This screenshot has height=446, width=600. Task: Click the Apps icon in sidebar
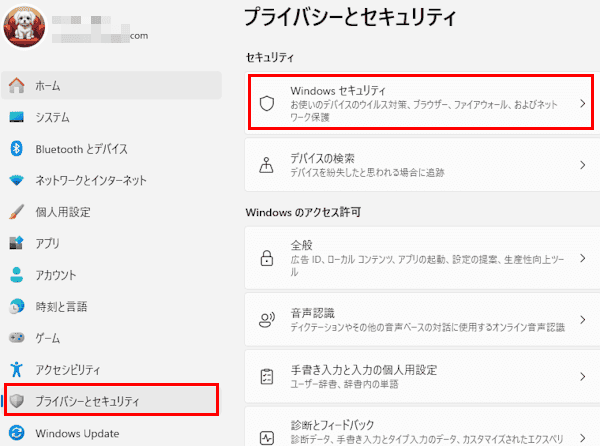(x=16, y=243)
